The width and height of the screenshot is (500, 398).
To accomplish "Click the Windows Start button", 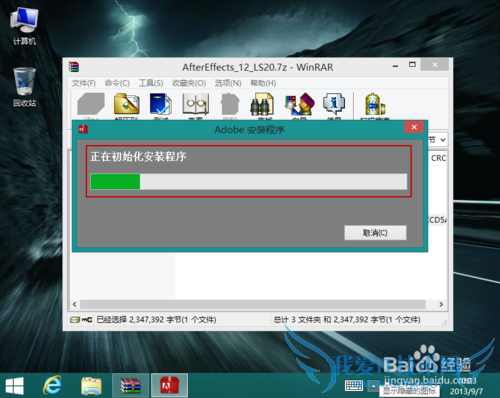I will click(x=15, y=386).
